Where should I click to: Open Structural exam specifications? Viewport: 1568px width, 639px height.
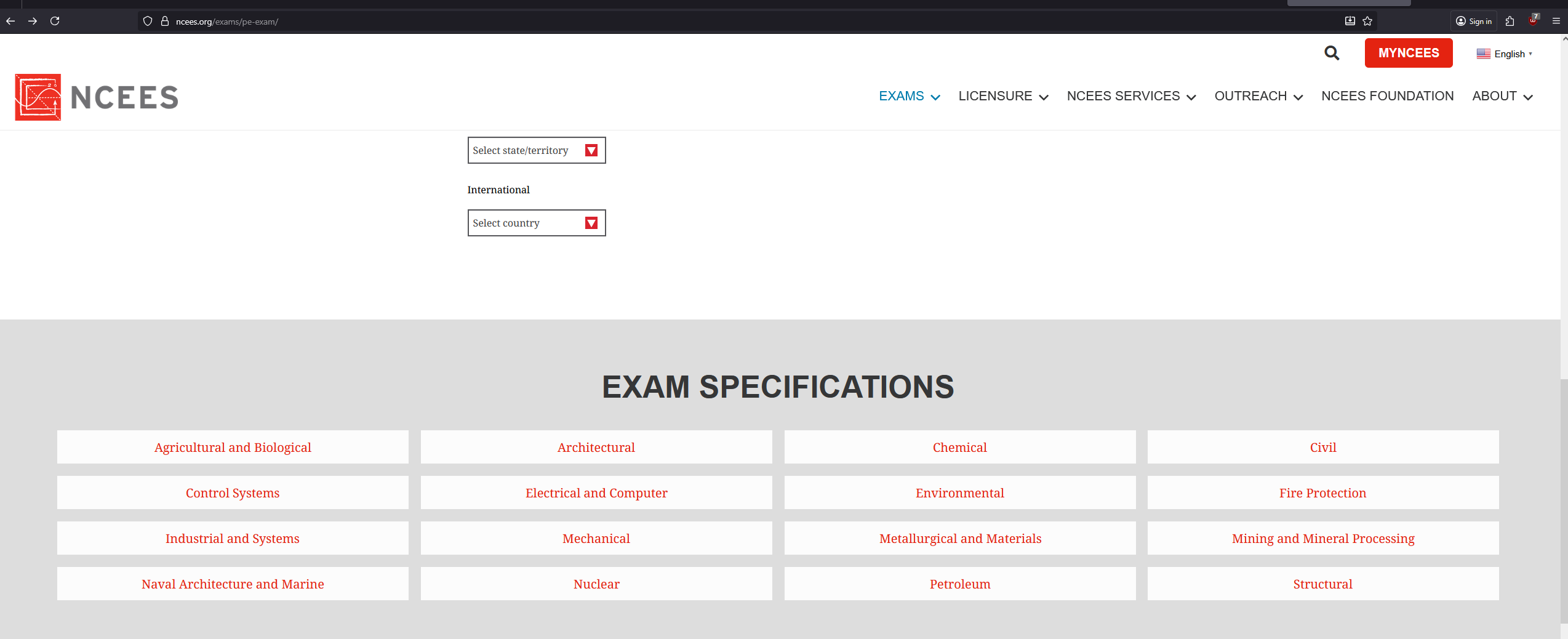click(1323, 584)
